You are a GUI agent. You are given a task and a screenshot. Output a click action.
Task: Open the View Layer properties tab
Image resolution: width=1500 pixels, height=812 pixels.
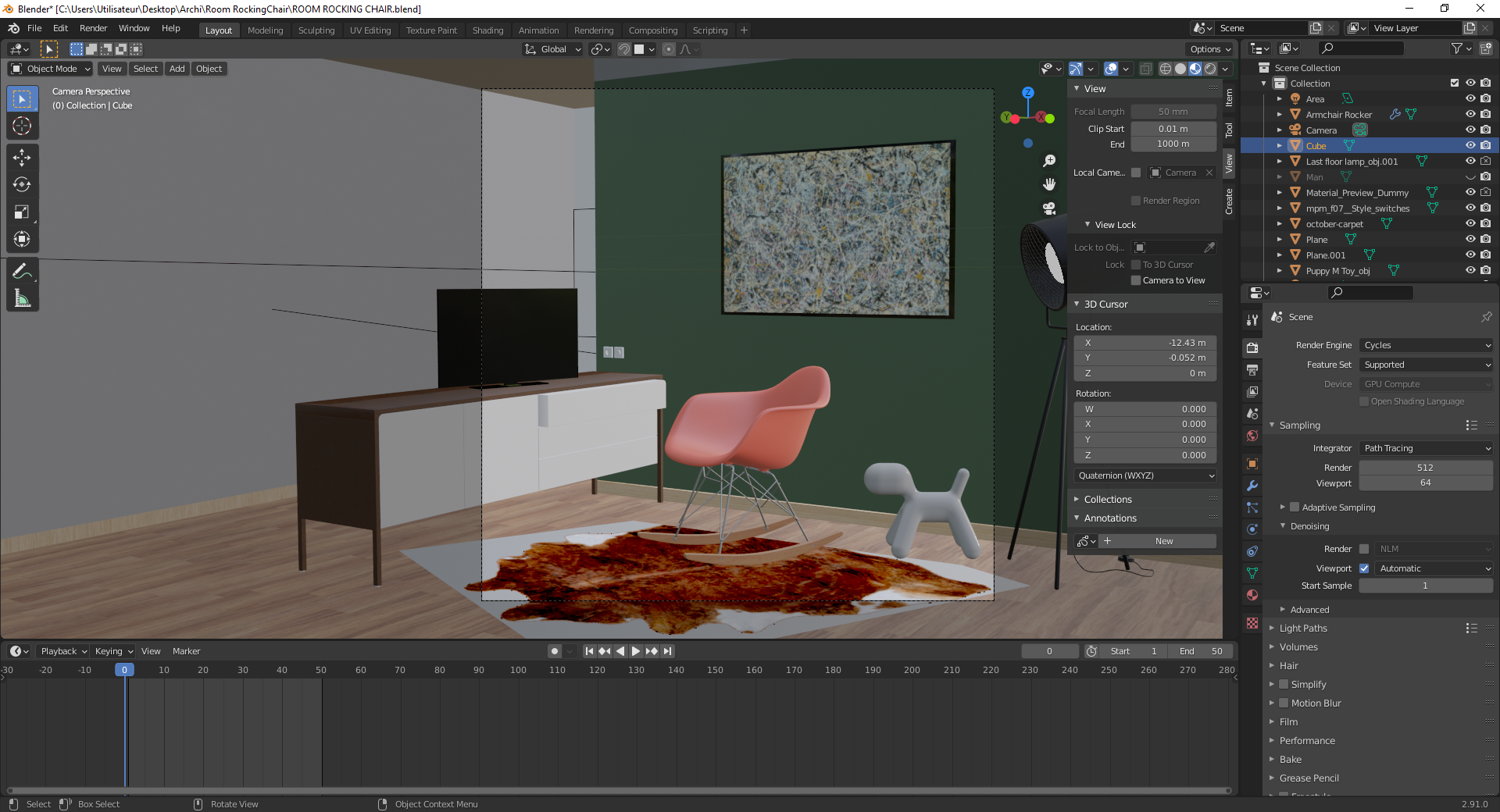coord(1252,392)
